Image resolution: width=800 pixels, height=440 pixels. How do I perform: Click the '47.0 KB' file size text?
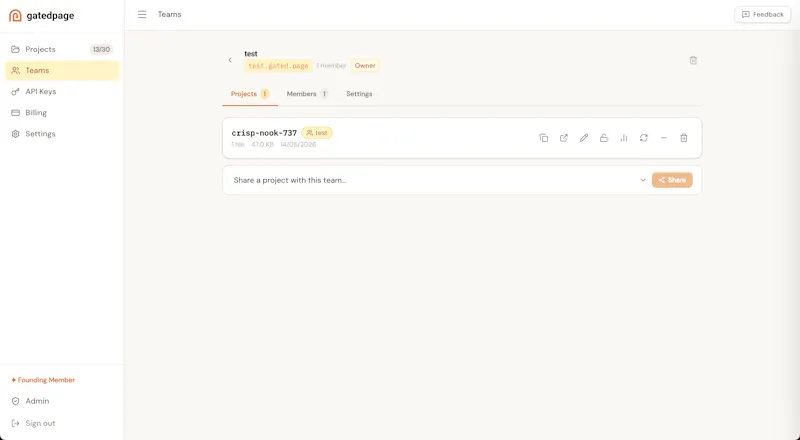tap(262, 145)
